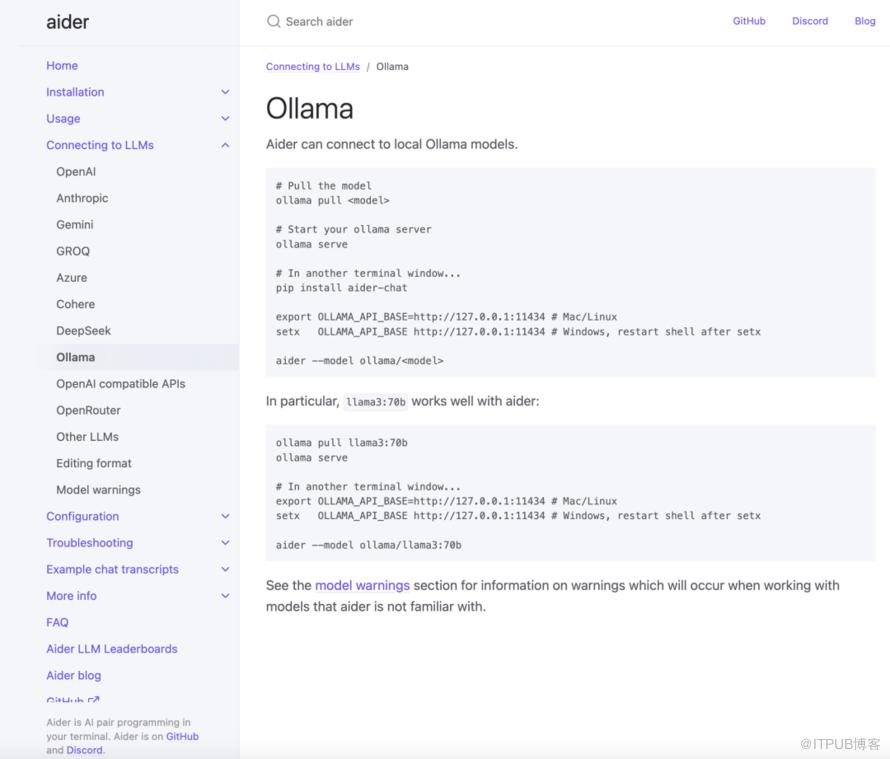Click the search magnifier icon
The image size is (890, 759).
273,21
